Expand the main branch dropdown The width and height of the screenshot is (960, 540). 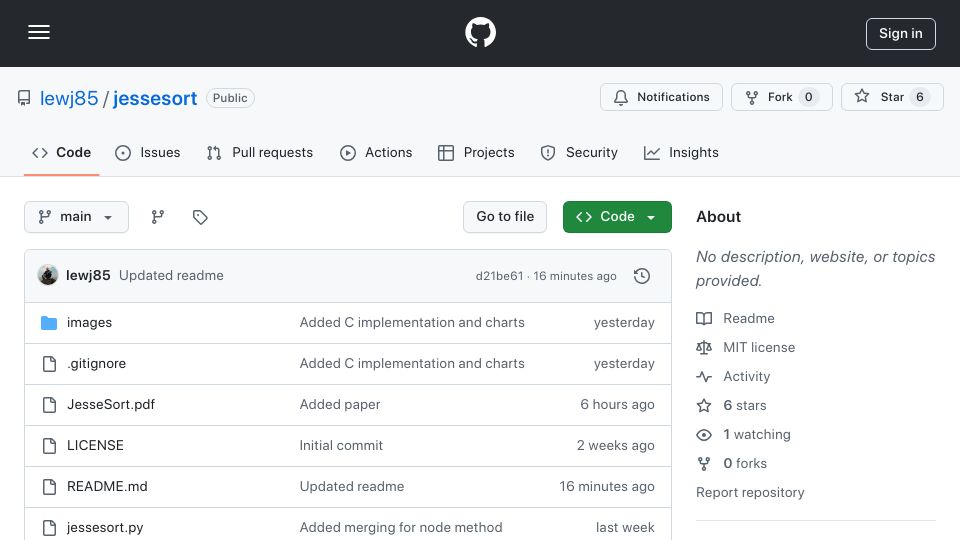coord(77,217)
